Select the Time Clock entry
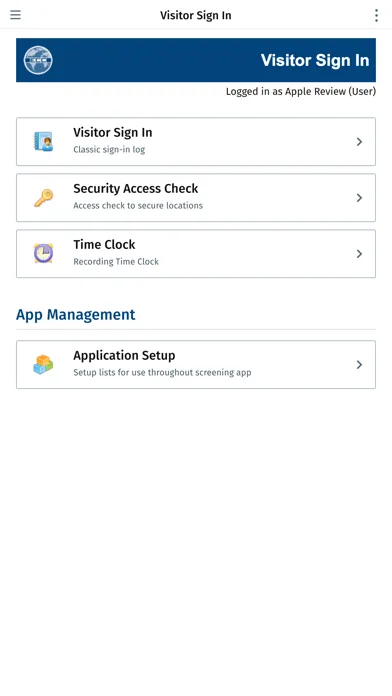This screenshot has height=696, width=392. (x=196, y=253)
